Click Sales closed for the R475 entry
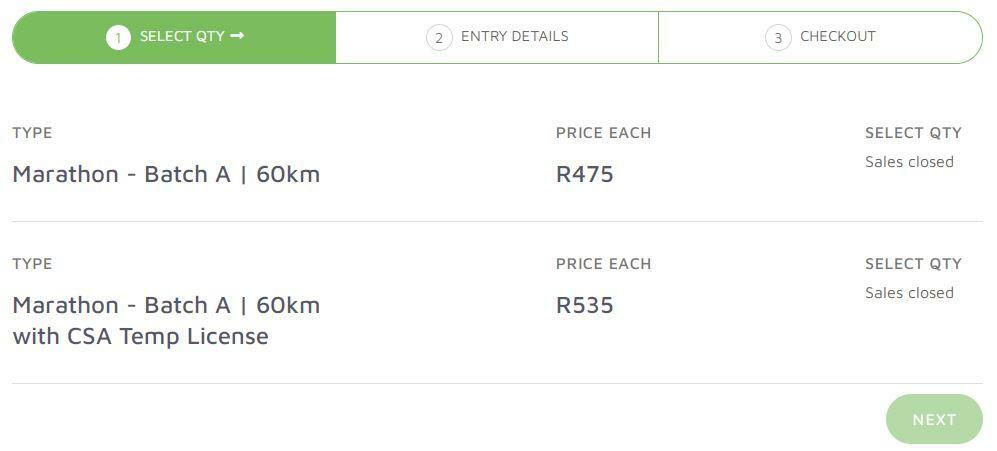Image resolution: width=997 pixels, height=451 pixels. [x=909, y=162]
